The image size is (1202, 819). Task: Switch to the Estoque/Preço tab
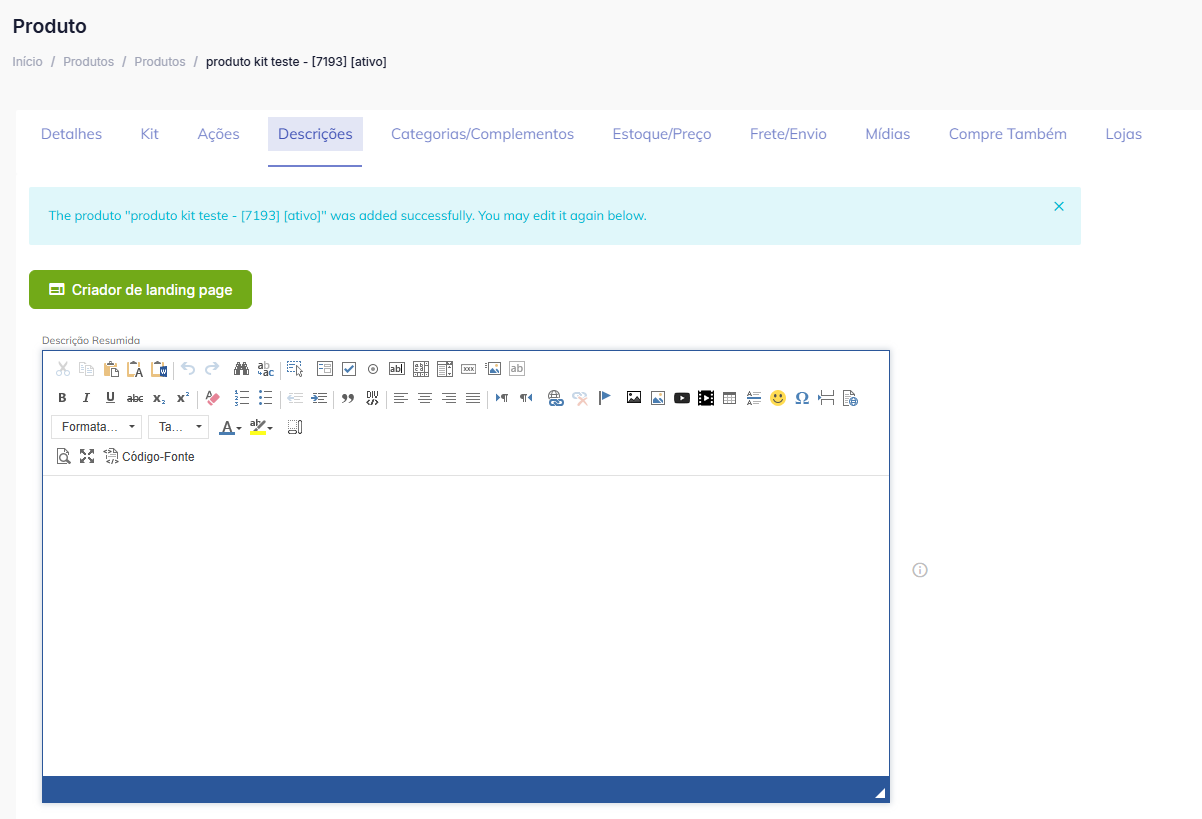pyautogui.click(x=662, y=134)
